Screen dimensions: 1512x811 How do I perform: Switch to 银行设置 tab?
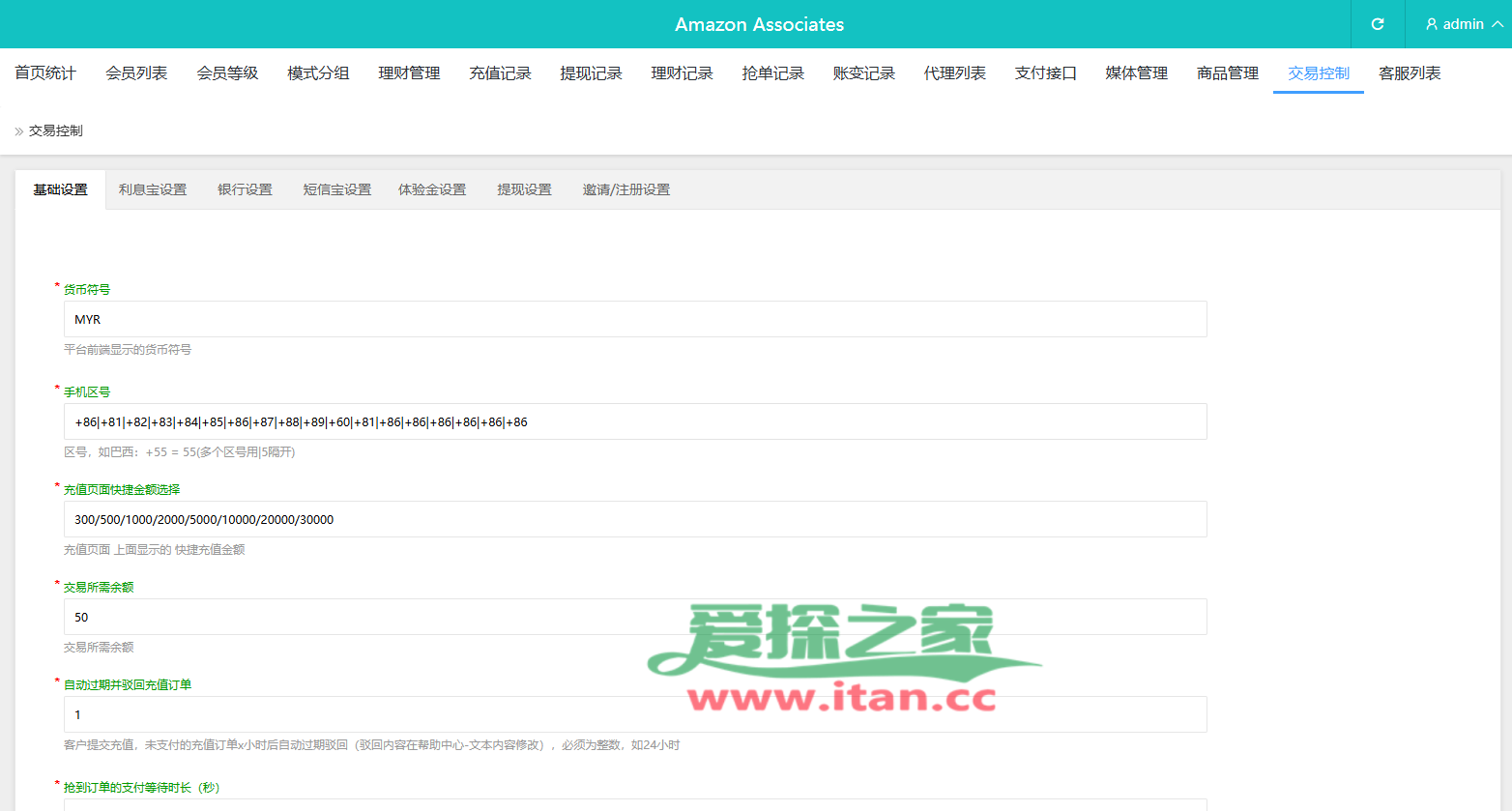coord(245,189)
